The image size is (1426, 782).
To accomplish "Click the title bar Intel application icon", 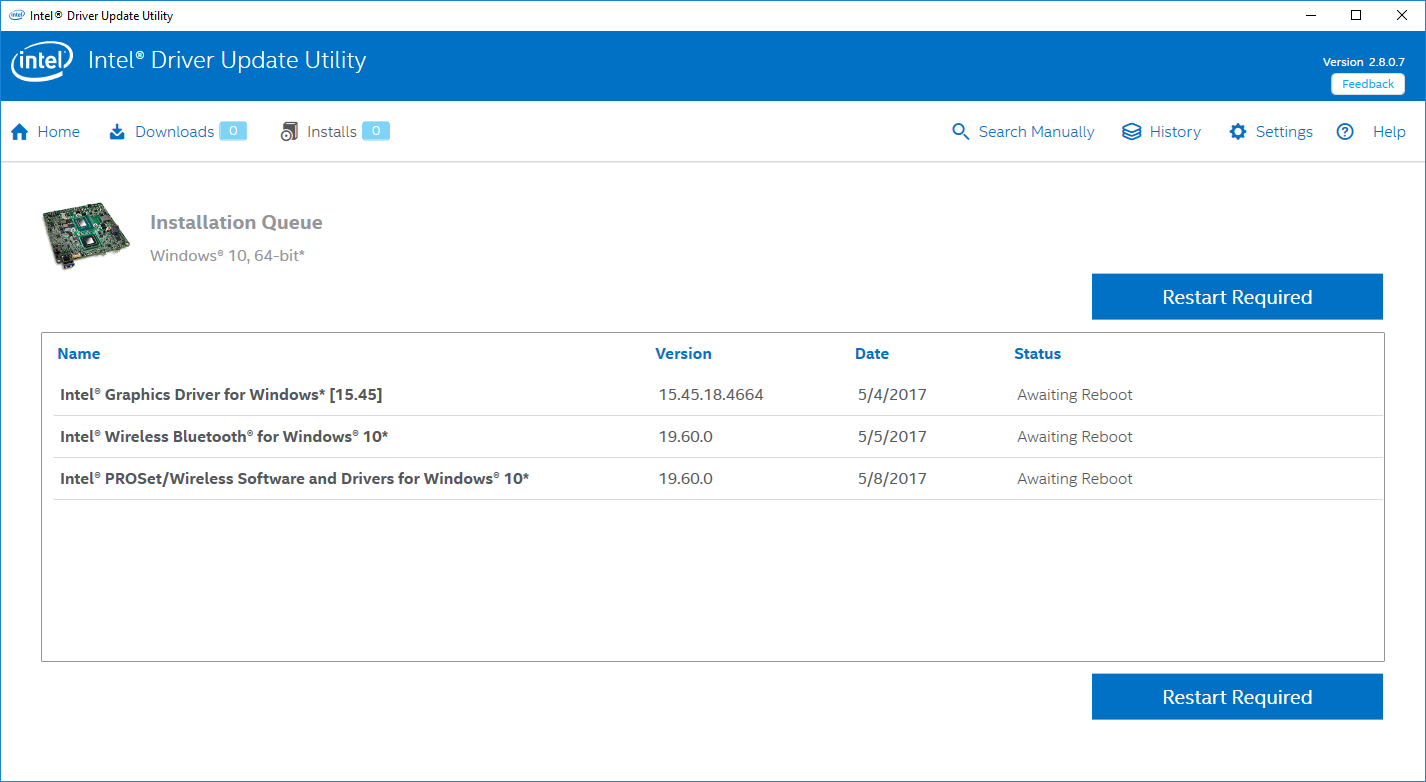I will point(17,15).
